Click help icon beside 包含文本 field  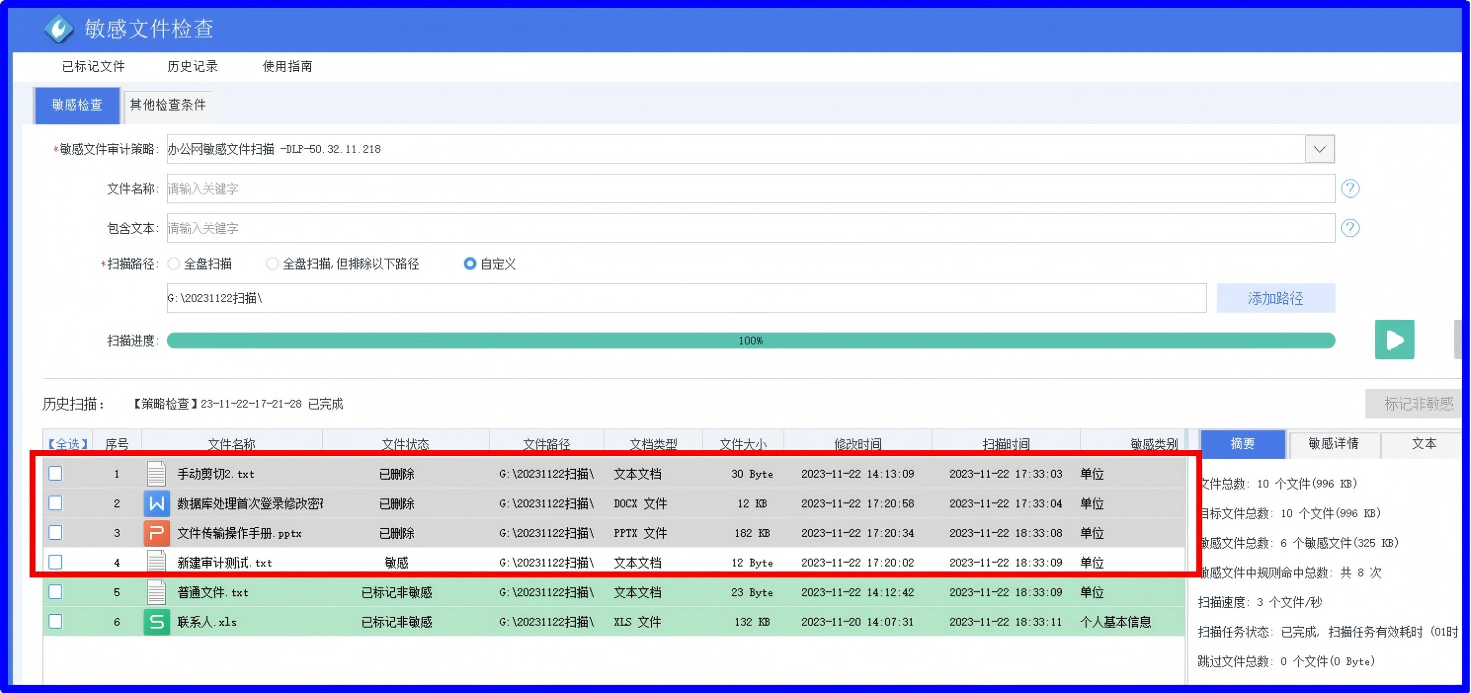click(1350, 228)
